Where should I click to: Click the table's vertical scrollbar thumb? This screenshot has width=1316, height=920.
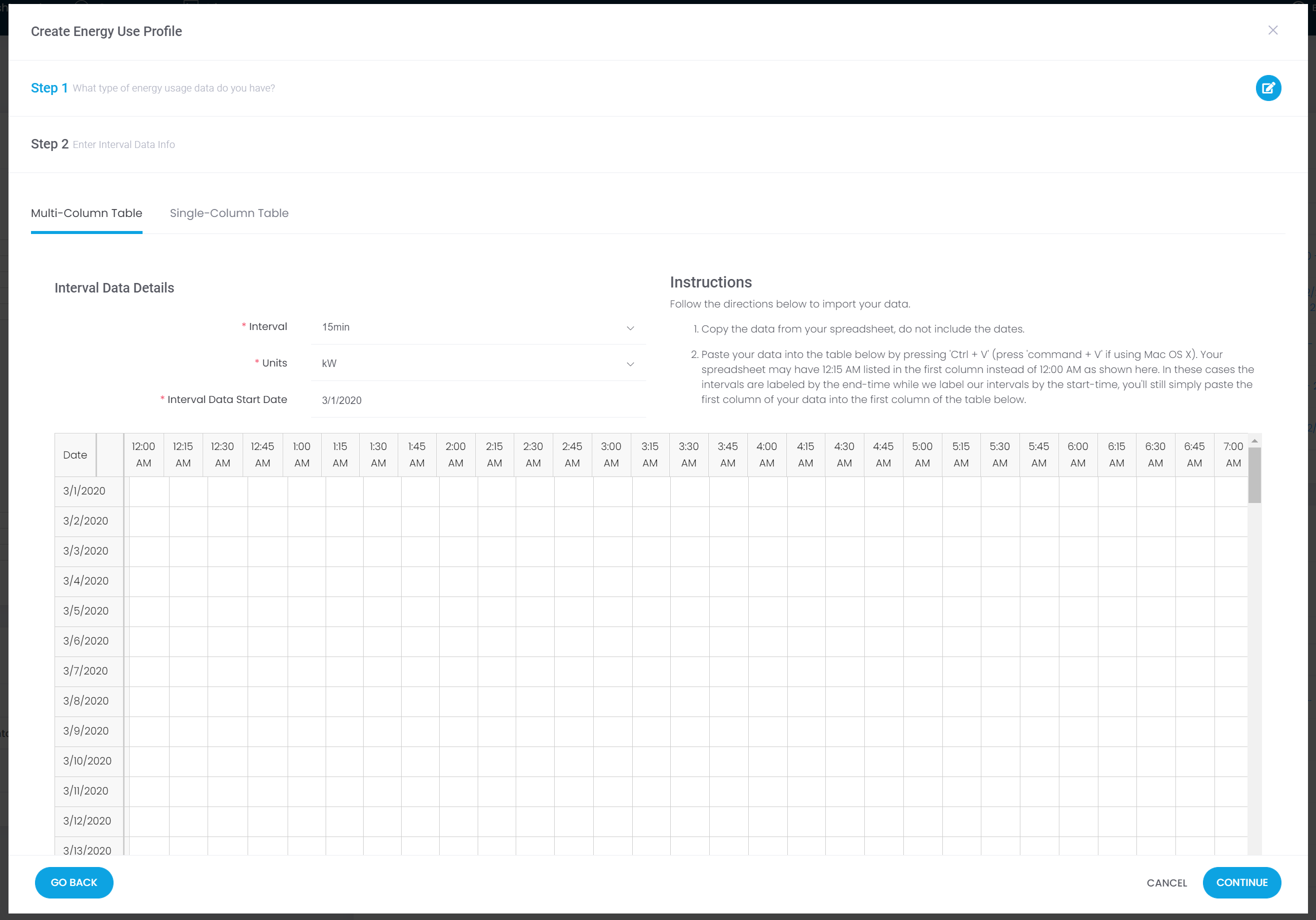1254,475
